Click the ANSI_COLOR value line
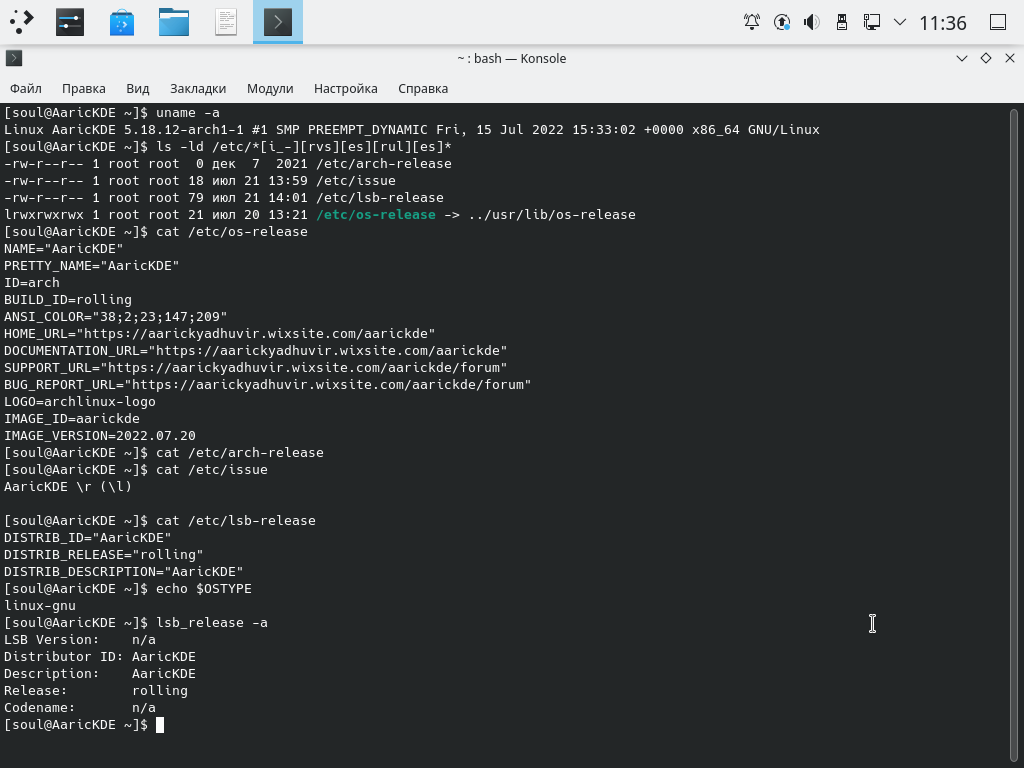Viewport: 1024px width, 768px height. [x=116, y=317]
